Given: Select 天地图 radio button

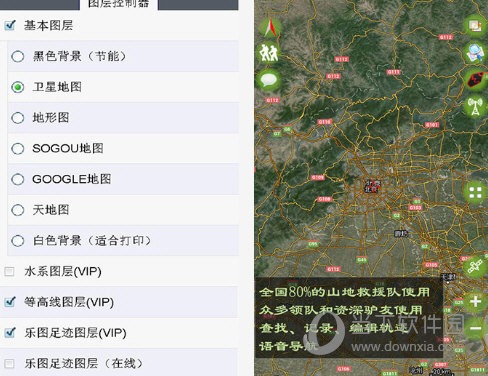Looking at the screenshot, I should (x=17, y=210).
